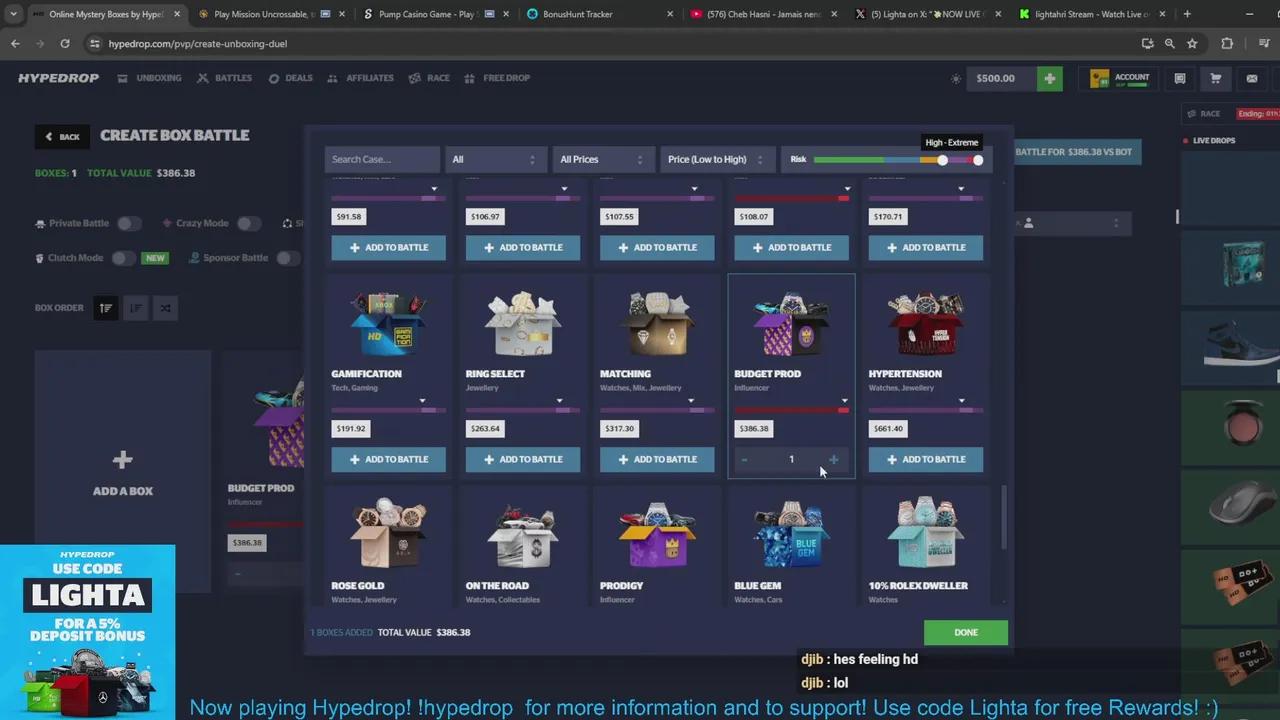This screenshot has height=720, width=1280.
Task: Click the HypeDrop logo
Action: (x=58, y=78)
